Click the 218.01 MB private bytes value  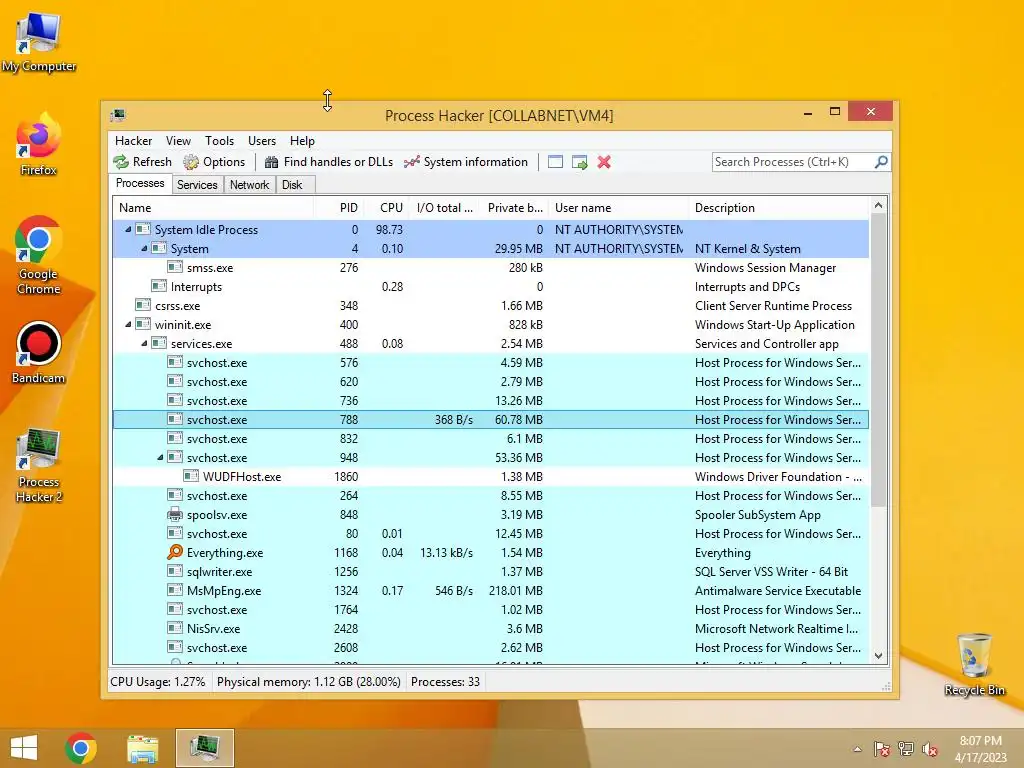point(516,590)
